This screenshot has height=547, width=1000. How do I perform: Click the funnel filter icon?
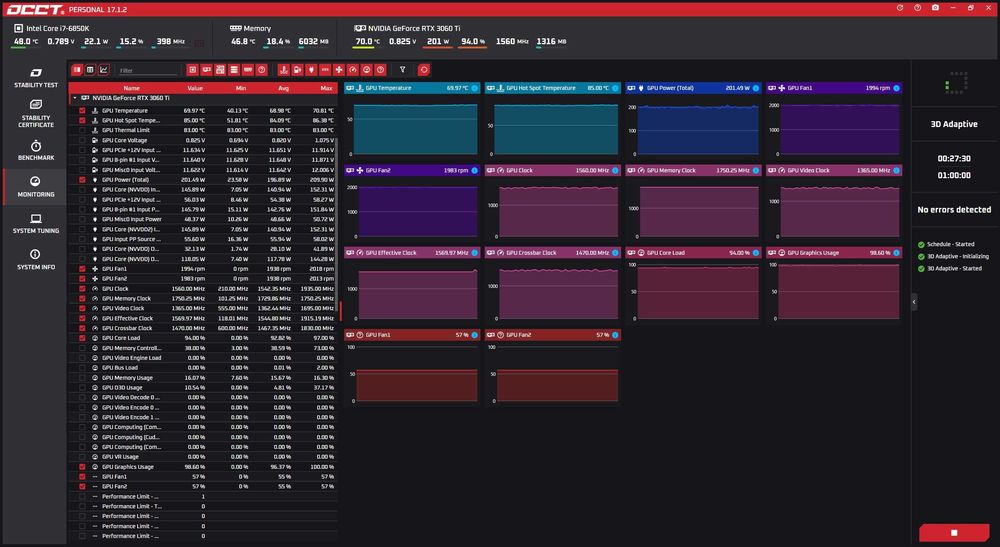[x=402, y=69]
